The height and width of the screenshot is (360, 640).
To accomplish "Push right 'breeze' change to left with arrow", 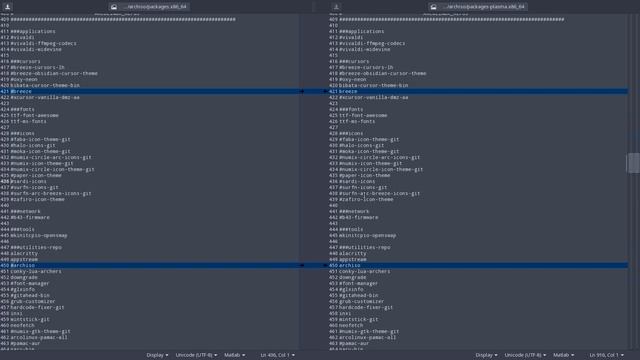I will click(x=325, y=91).
